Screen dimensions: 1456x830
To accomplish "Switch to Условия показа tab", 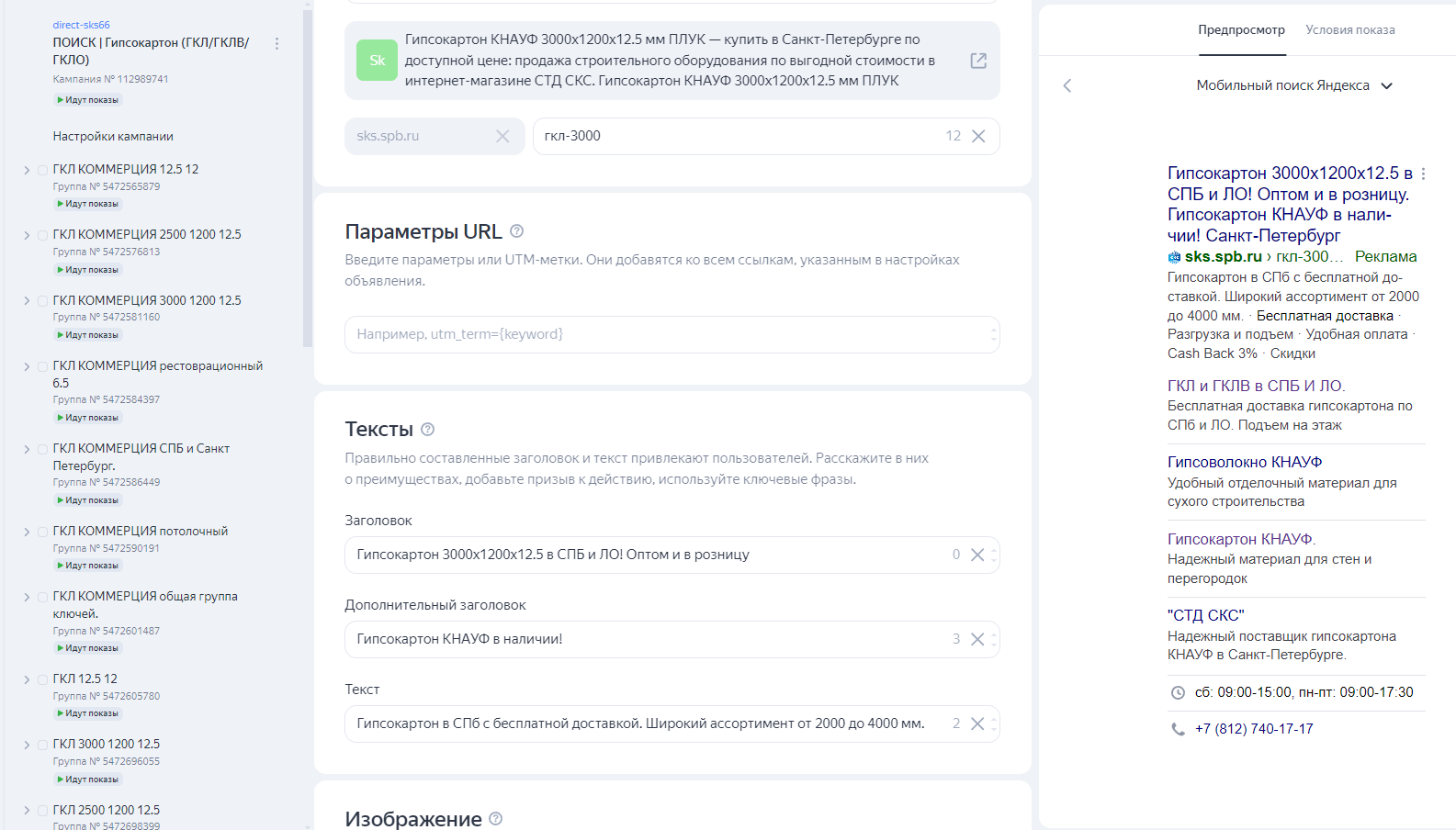I will [1349, 30].
